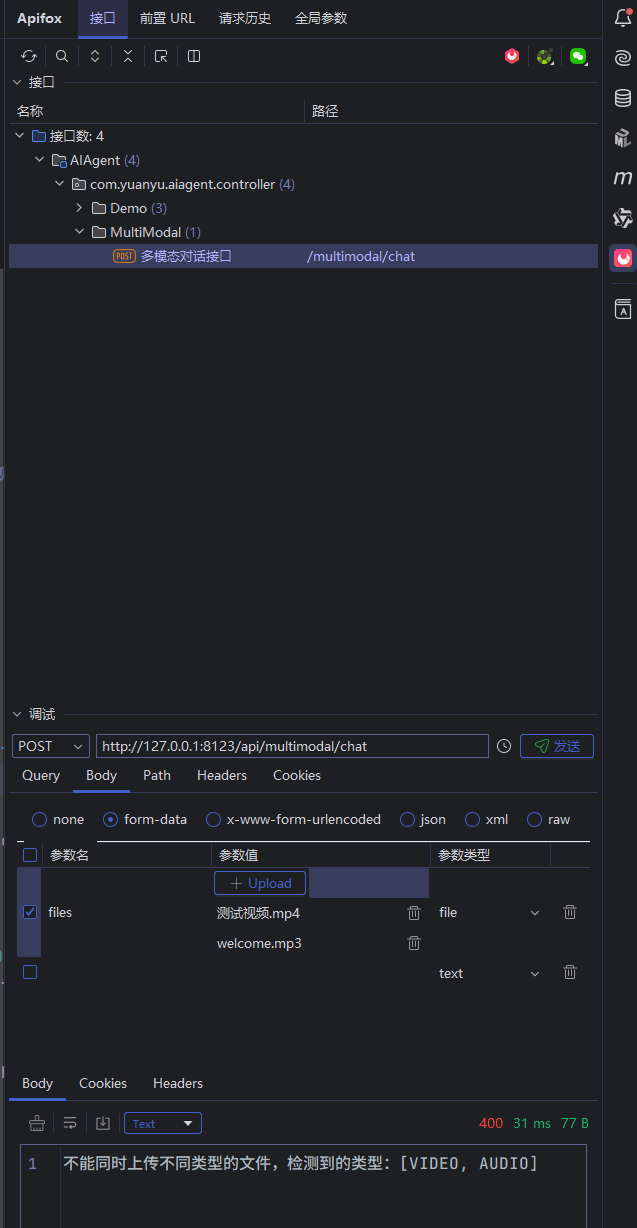Viewport: 637px width, 1228px height.
Task: Click the expand all tree icon
Action: 95,57
